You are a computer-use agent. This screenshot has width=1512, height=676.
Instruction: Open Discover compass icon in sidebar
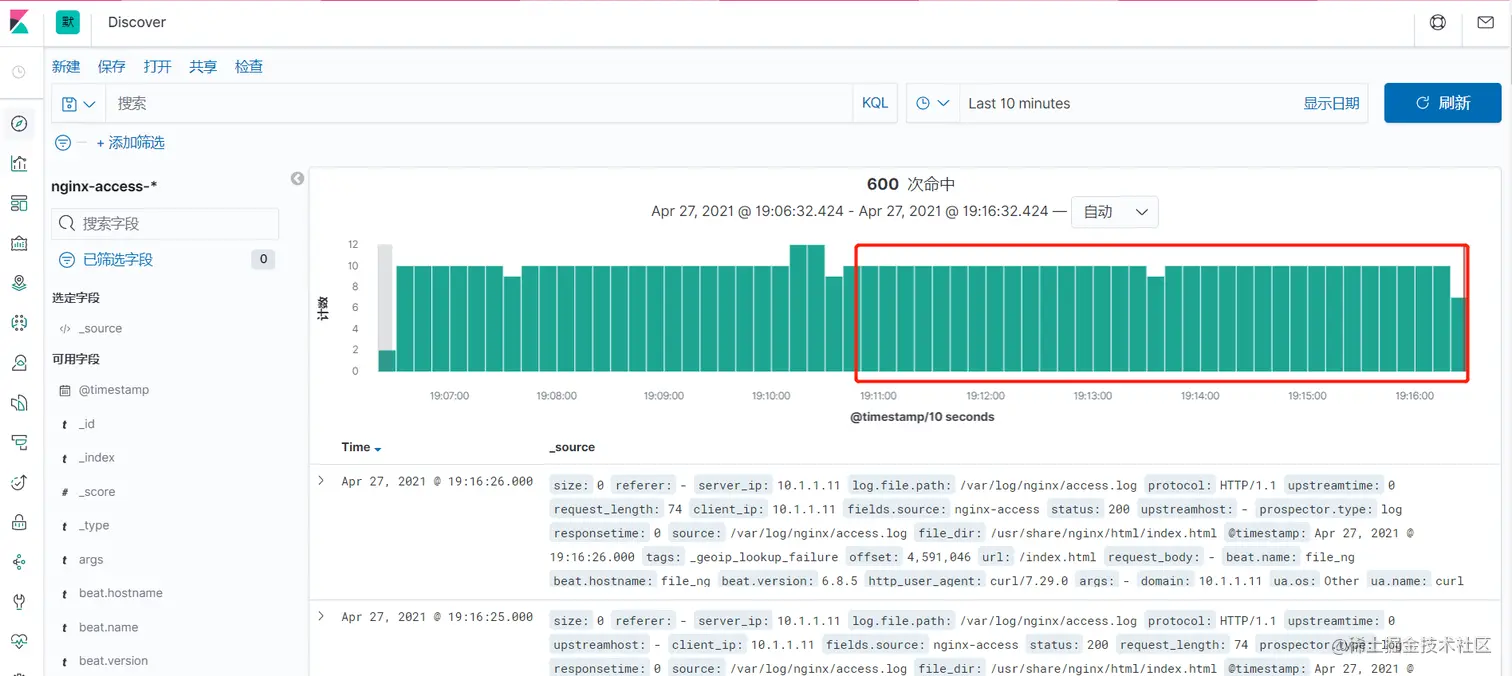pyautogui.click(x=19, y=124)
